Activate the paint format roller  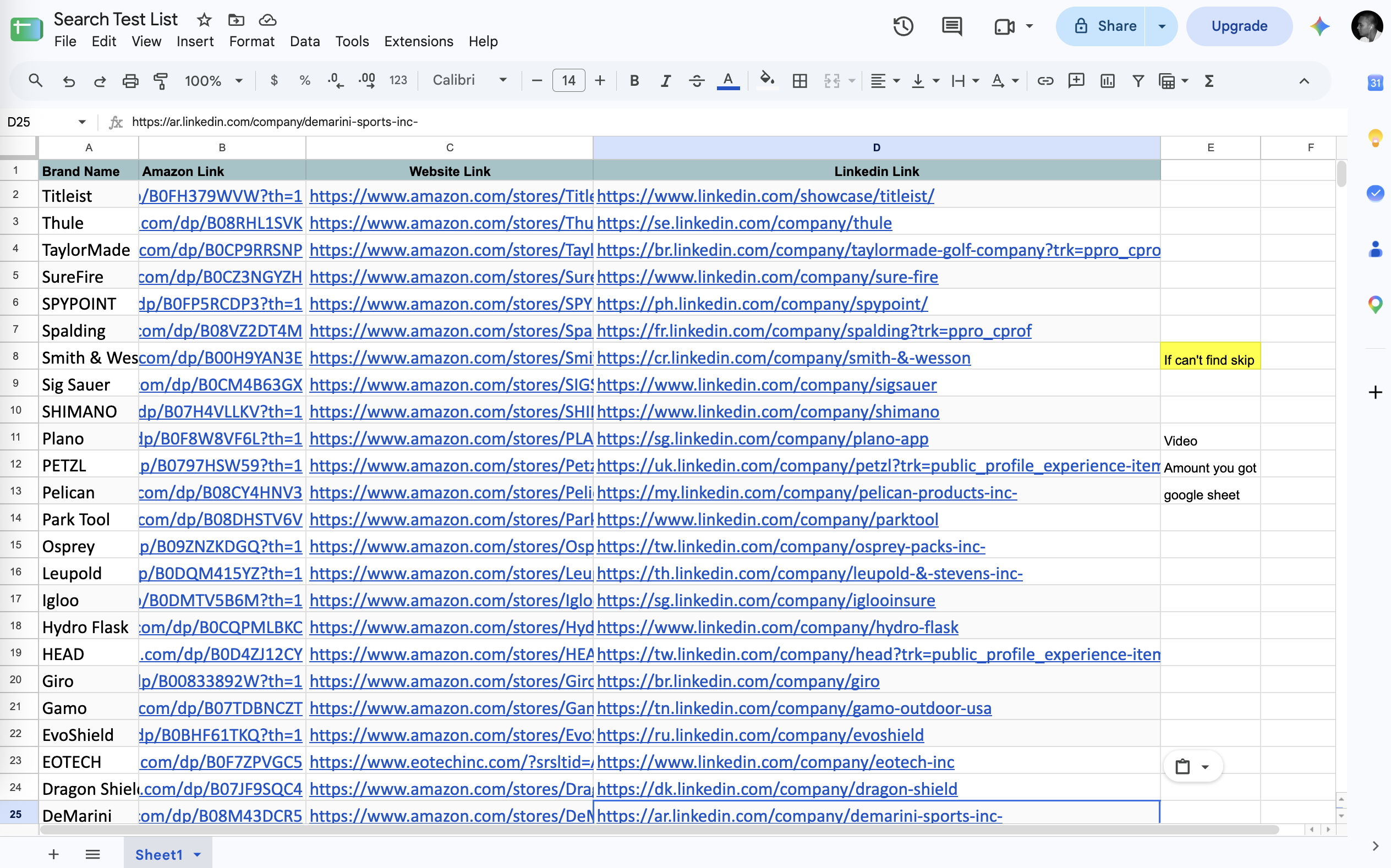pos(161,81)
